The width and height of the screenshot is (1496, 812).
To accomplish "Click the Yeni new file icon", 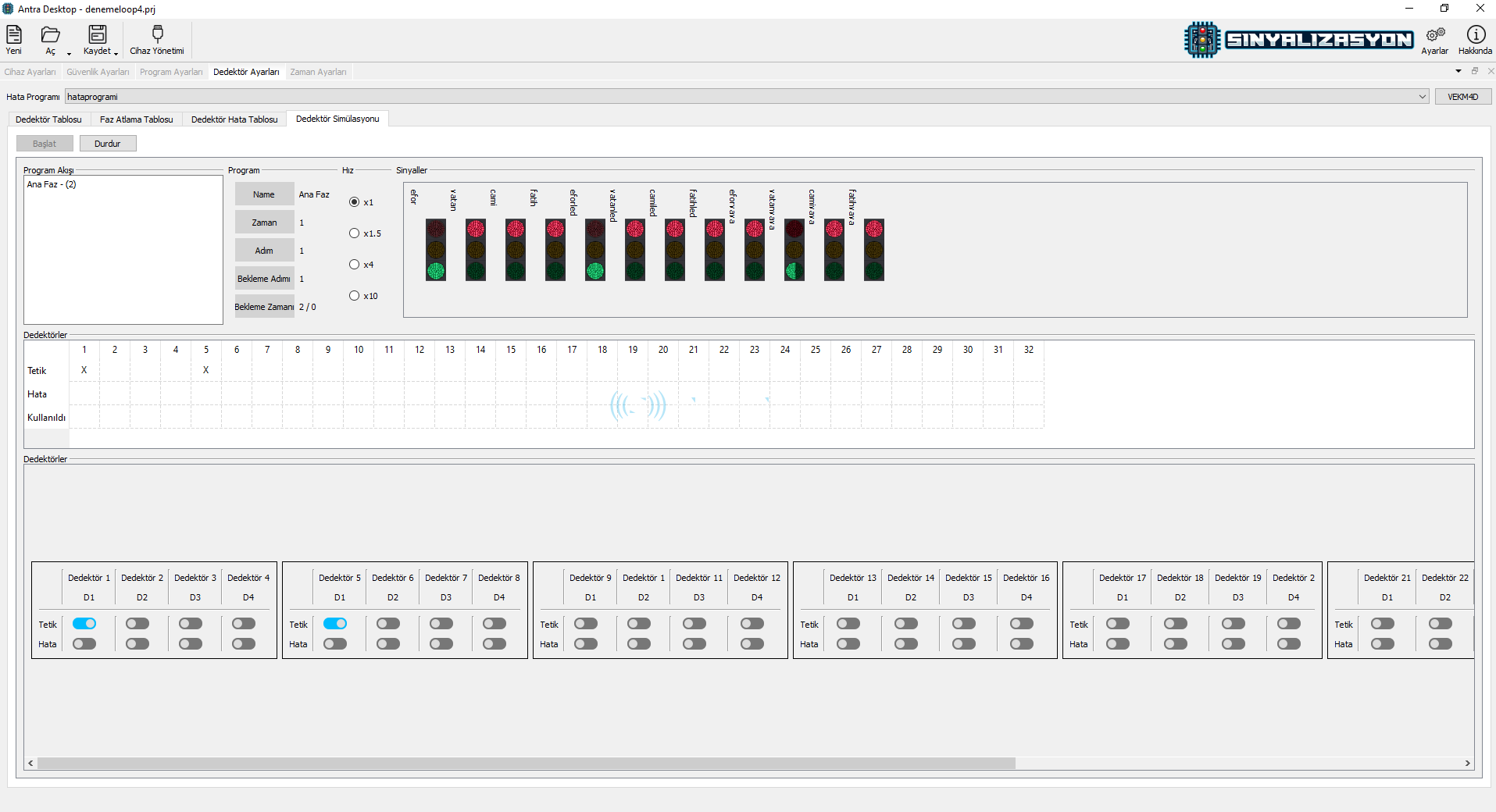I will pos(14,34).
